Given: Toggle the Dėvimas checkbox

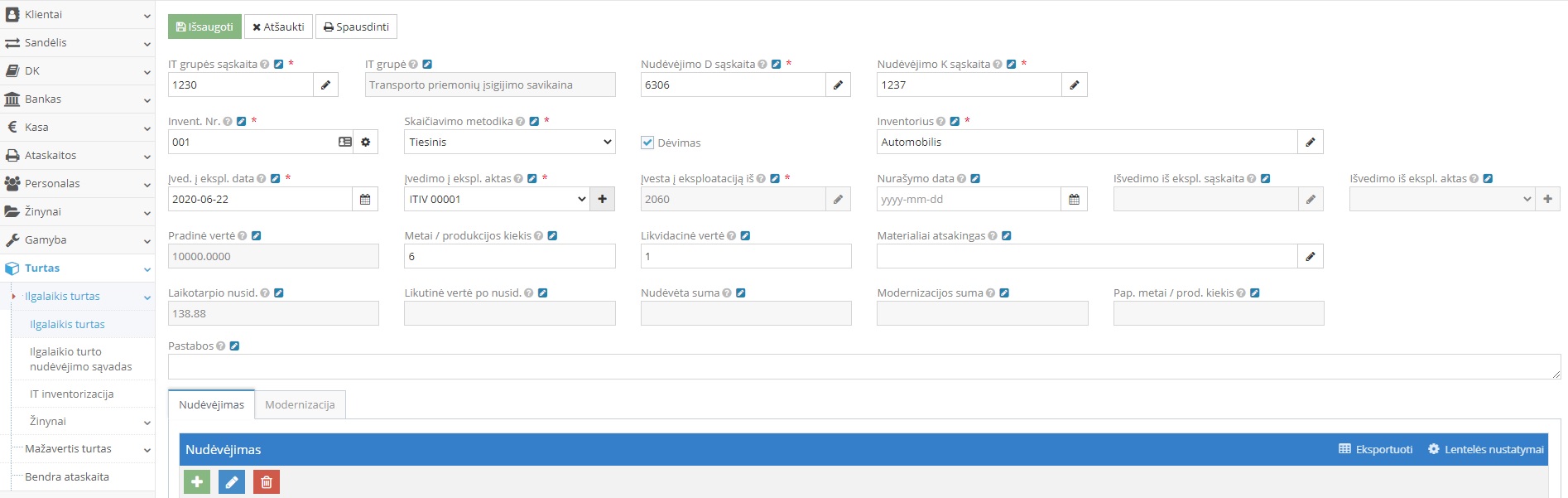Looking at the screenshot, I should [647, 143].
